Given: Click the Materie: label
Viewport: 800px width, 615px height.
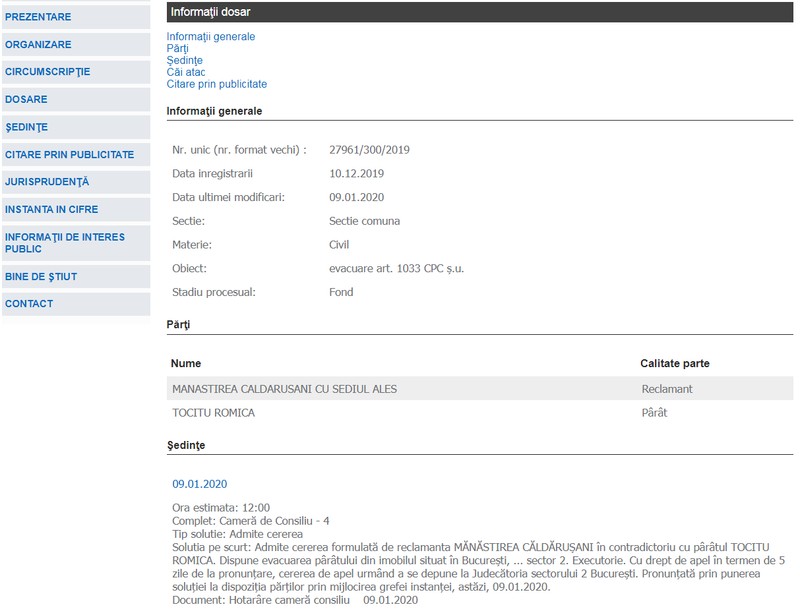Looking at the screenshot, I should 192,244.
